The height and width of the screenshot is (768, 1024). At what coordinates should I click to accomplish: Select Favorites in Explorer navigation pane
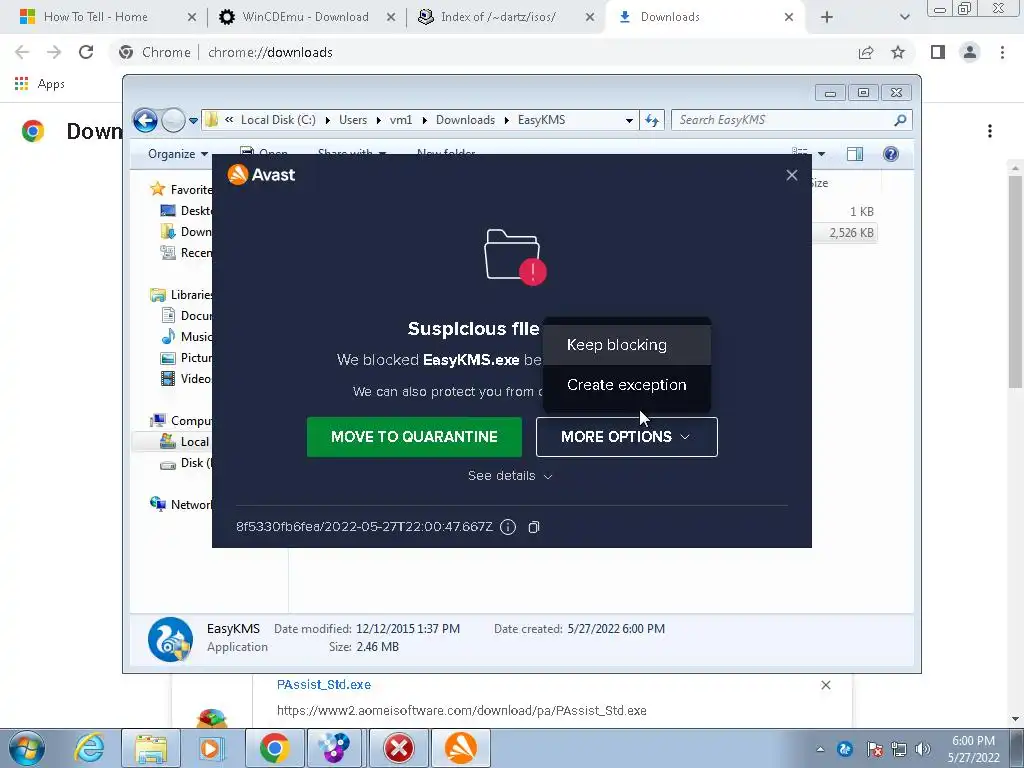point(181,189)
